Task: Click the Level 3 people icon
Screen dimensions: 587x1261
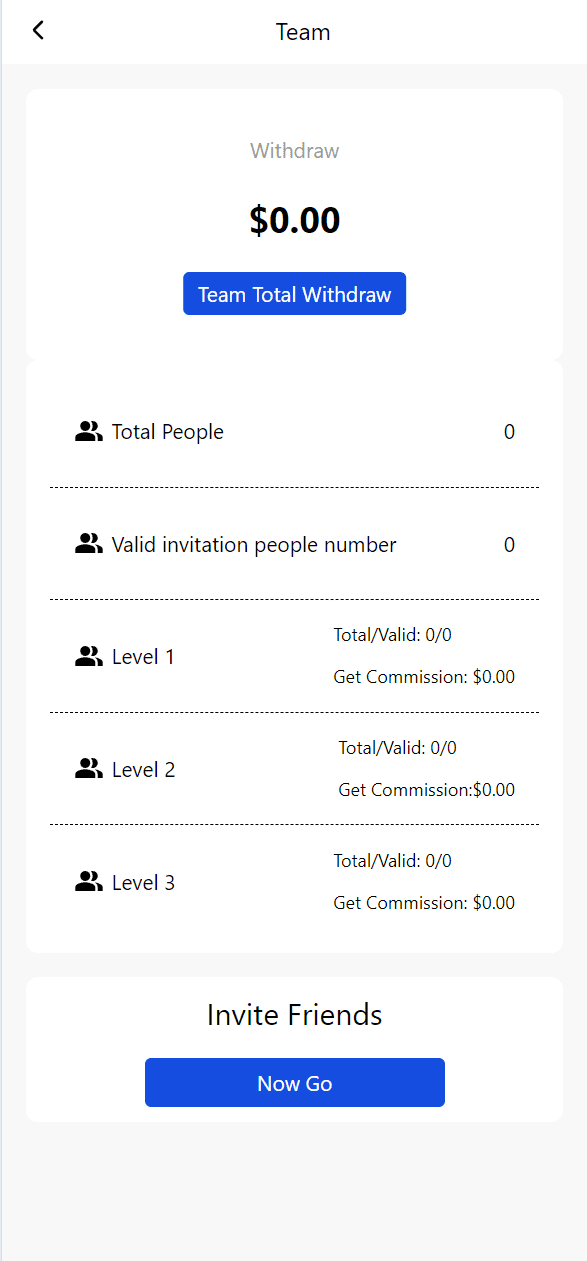Action: click(89, 882)
